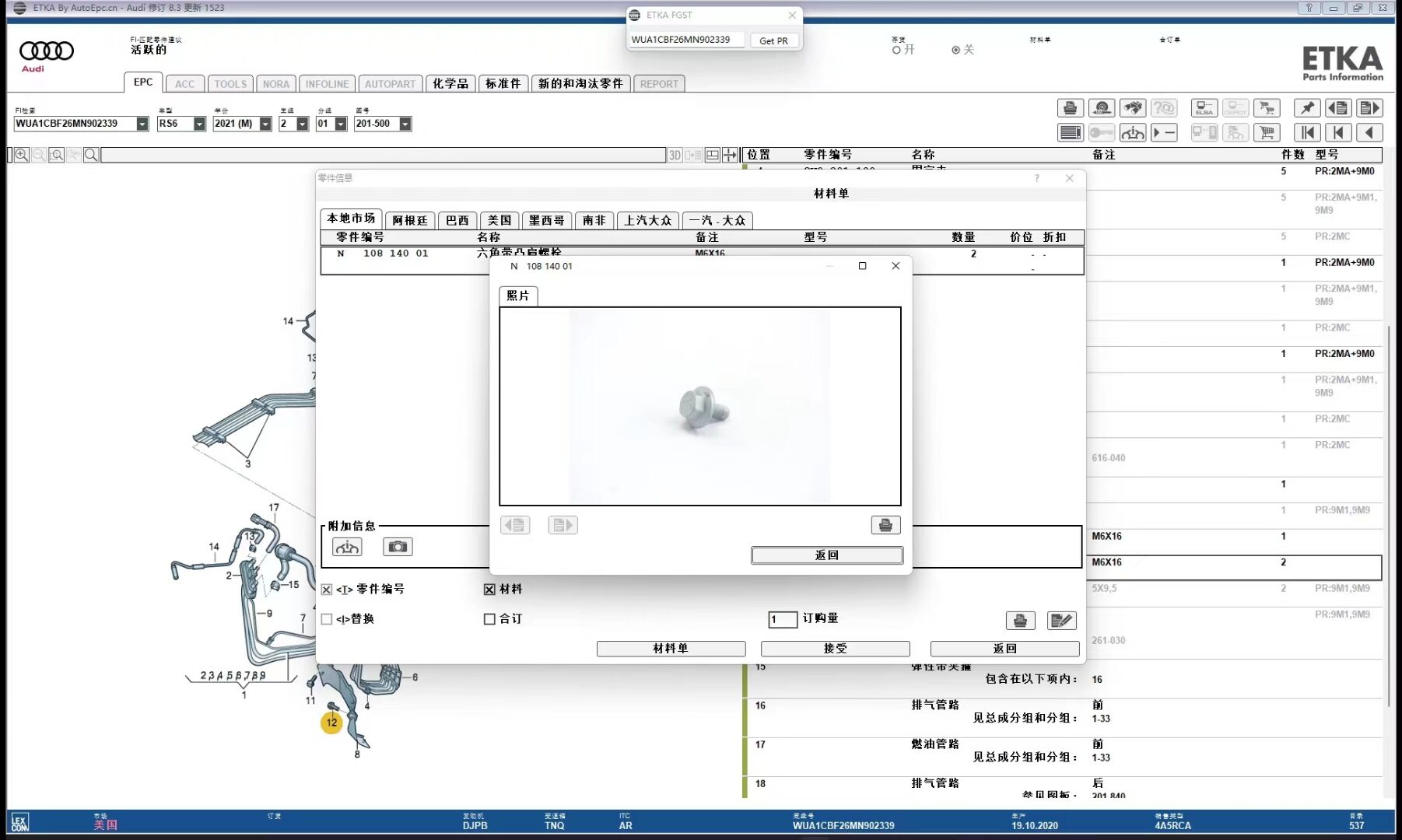
Task: Click the edit note pencil icon
Action: tap(1061, 620)
